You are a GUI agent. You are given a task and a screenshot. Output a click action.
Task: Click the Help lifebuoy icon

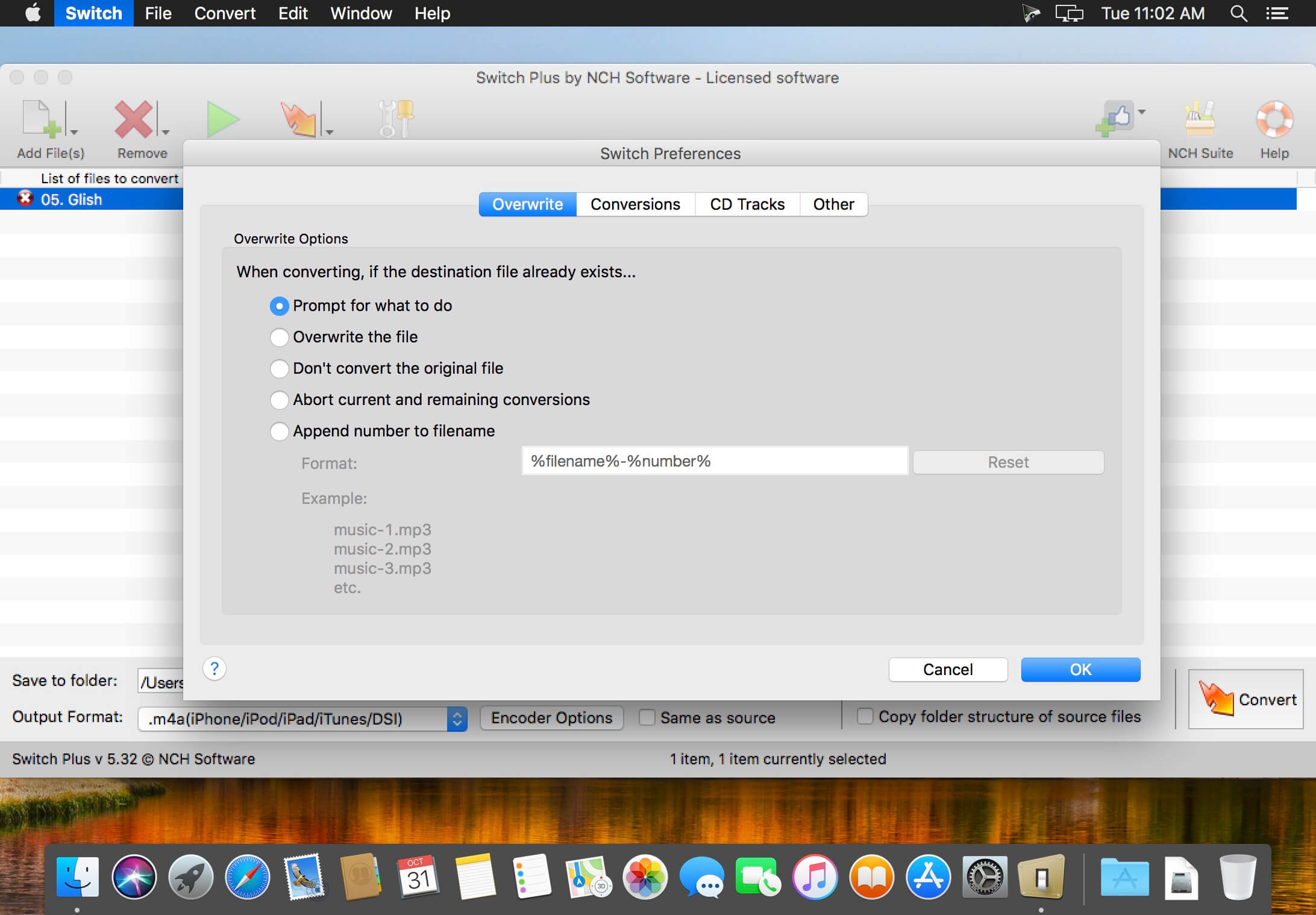click(x=1274, y=118)
